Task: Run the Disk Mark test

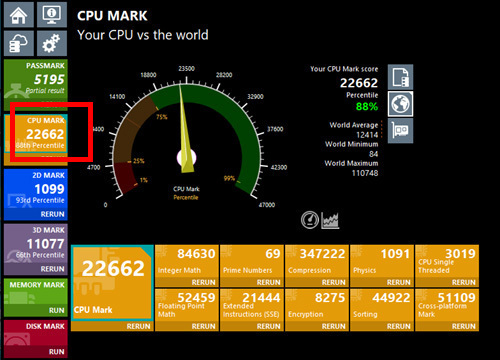Action: click(56, 352)
